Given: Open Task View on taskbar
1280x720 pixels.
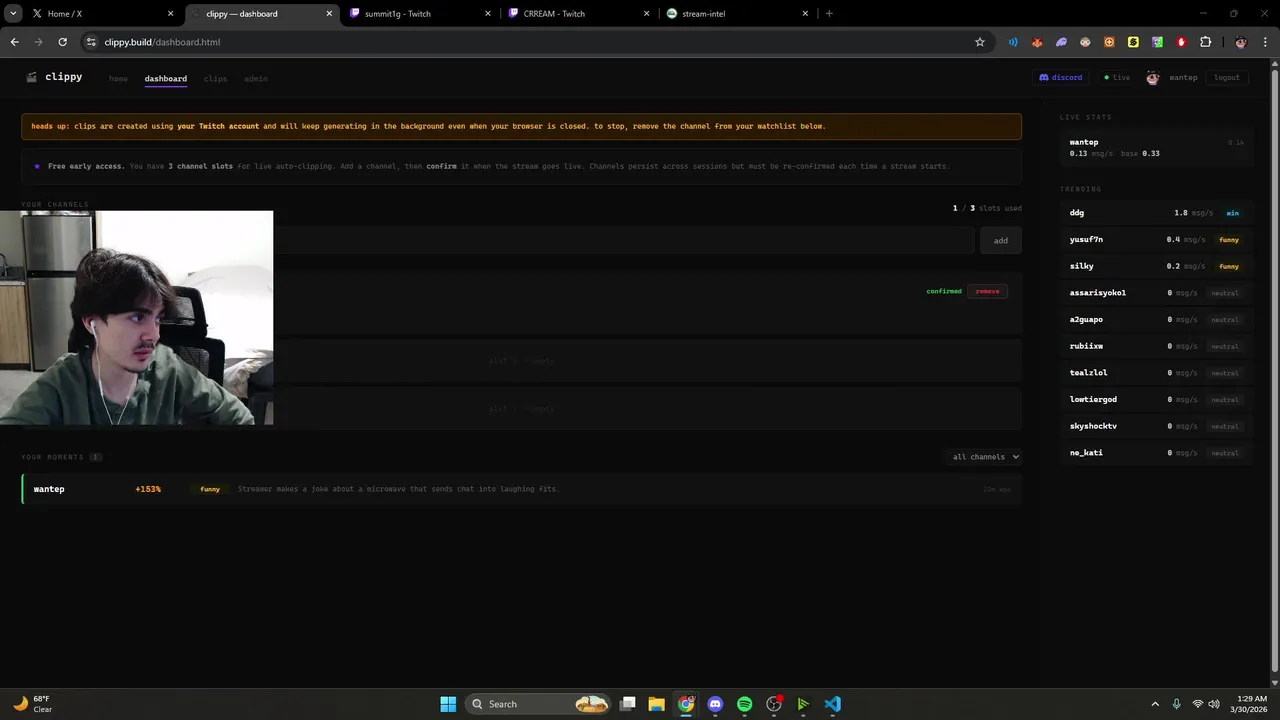Looking at the screenshot, I should pos(627,704).
